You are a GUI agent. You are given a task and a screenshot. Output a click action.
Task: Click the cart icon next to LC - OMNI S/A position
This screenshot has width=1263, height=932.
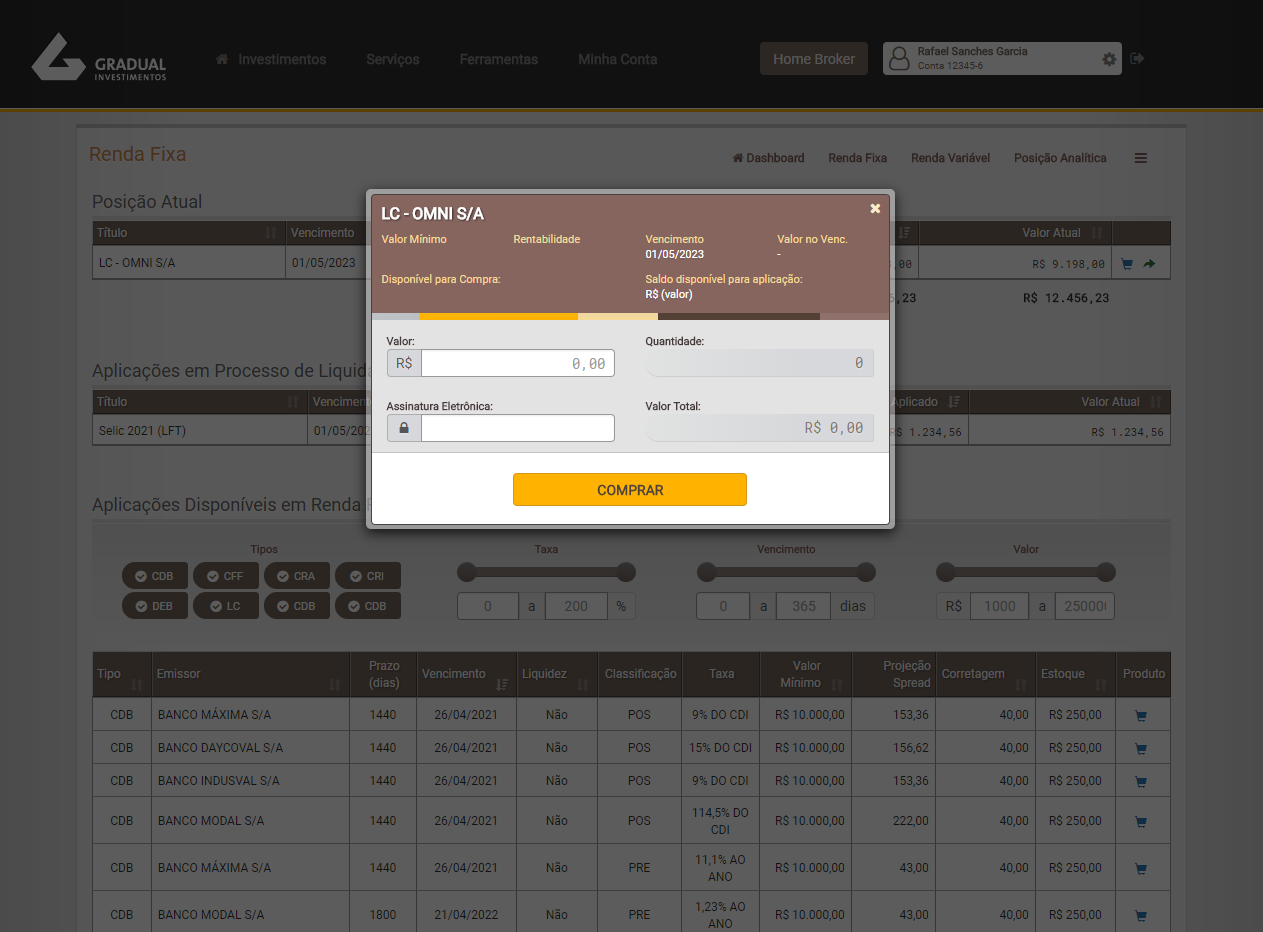pyautogui.click(x=1126, y=263)
